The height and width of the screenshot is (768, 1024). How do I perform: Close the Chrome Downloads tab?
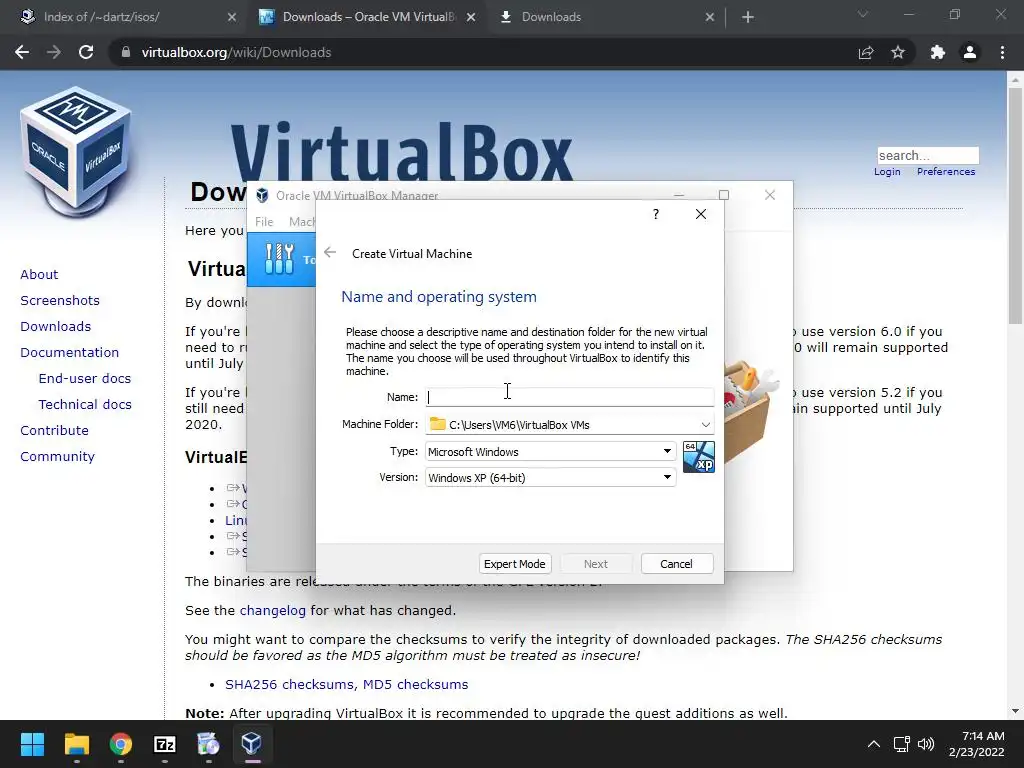[x=710, y=17]
